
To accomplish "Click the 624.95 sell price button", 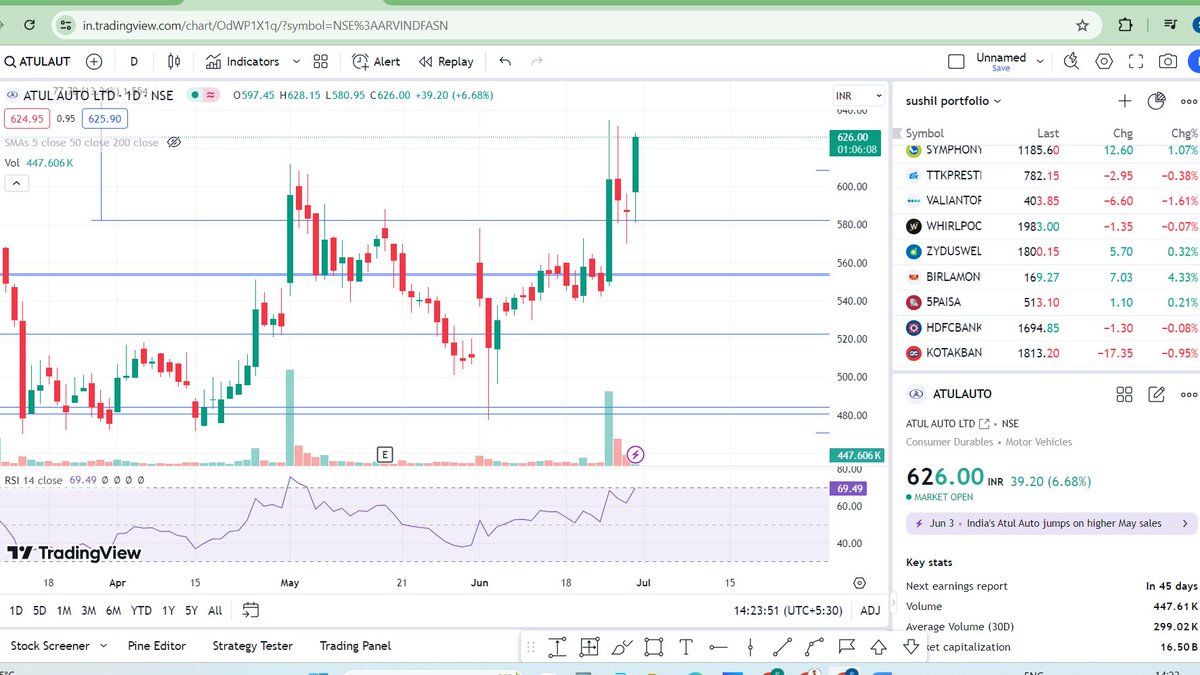I will tap(26, 119).
